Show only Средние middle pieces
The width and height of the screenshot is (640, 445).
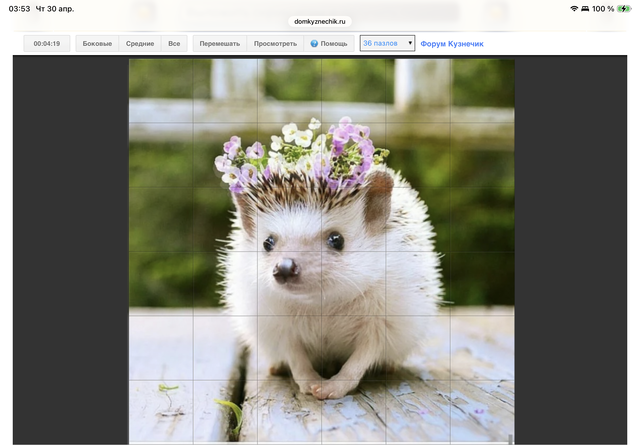click(x=140, y=44)
